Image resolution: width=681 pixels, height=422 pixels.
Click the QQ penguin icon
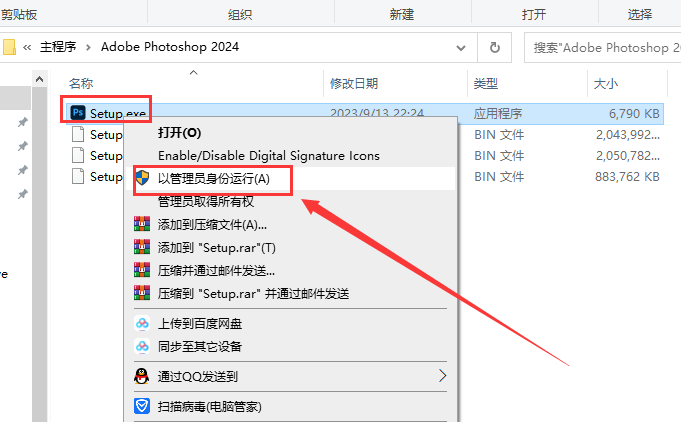142,376
